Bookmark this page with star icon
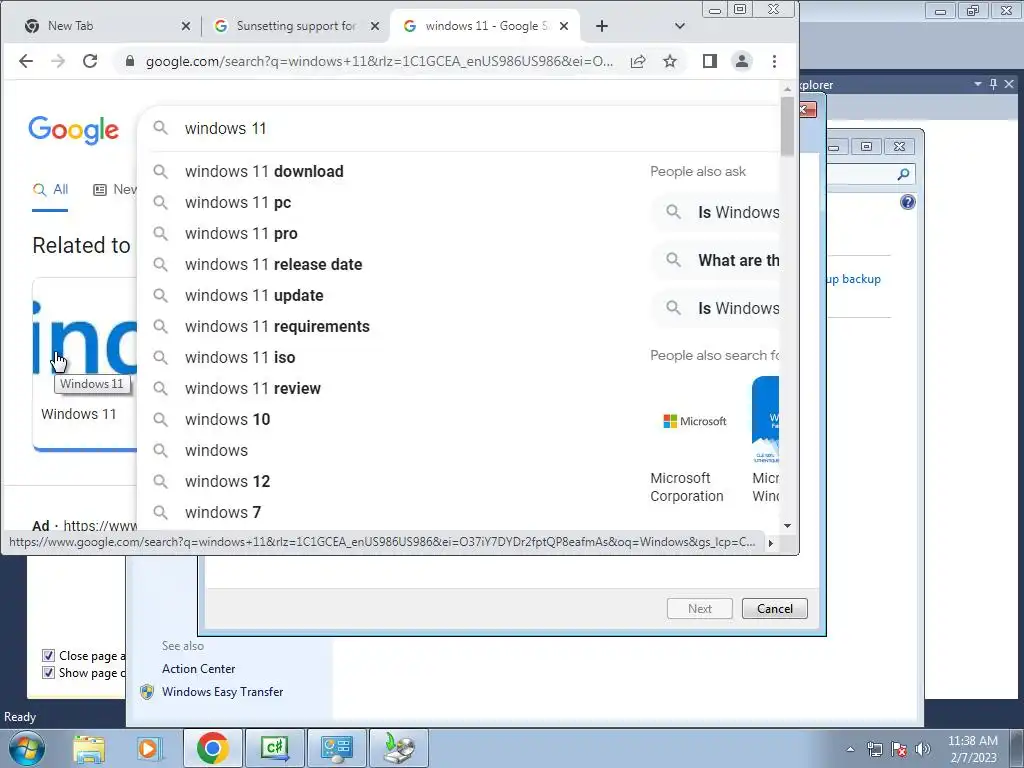Viewport: 1024px width, 768px height. pyautogui.click(x=670, y=61)
